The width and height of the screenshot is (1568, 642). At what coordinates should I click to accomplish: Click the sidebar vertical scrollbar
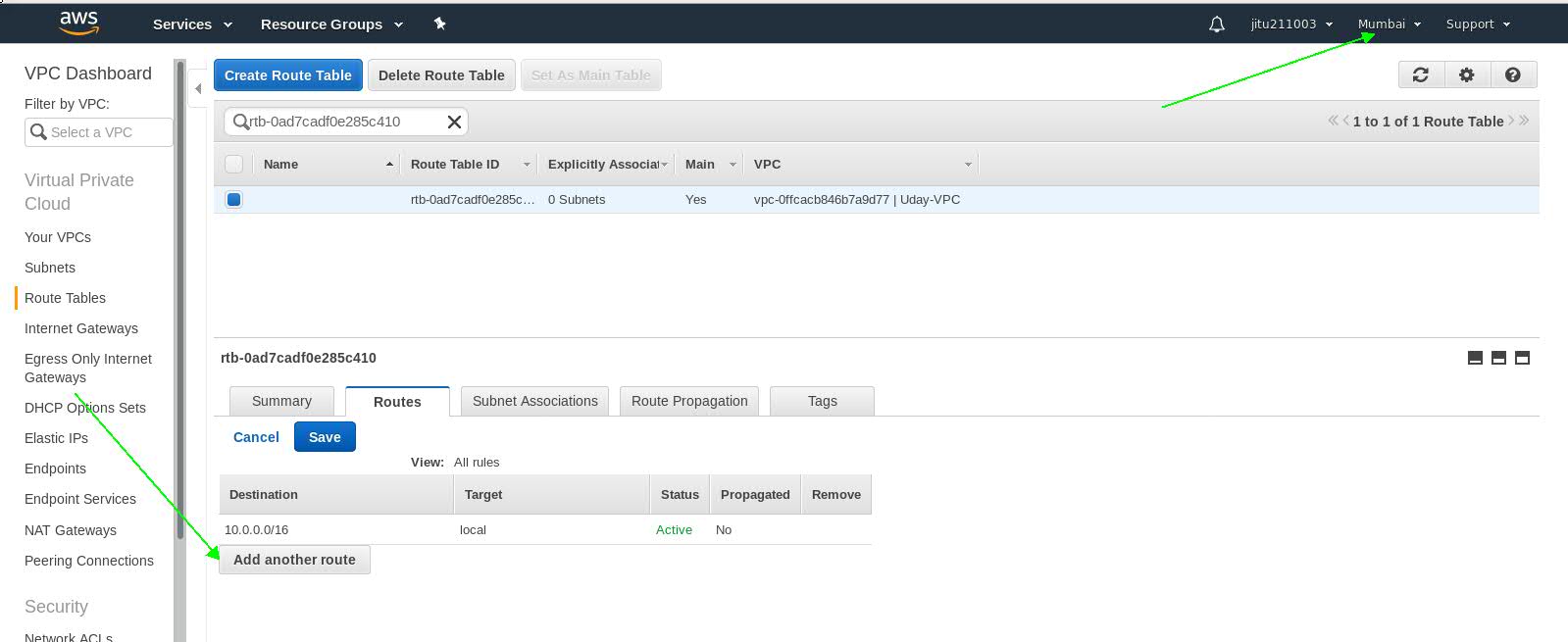point(179,299)
